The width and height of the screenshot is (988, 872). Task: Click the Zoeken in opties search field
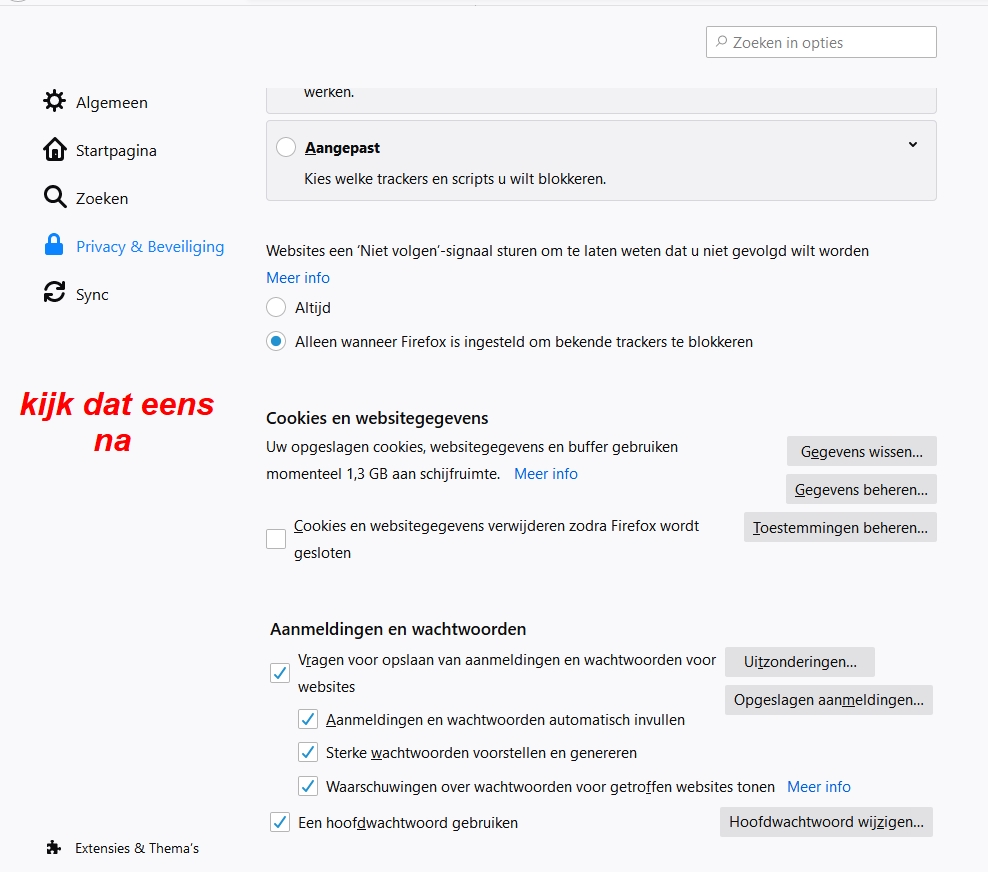click(822, 43)
